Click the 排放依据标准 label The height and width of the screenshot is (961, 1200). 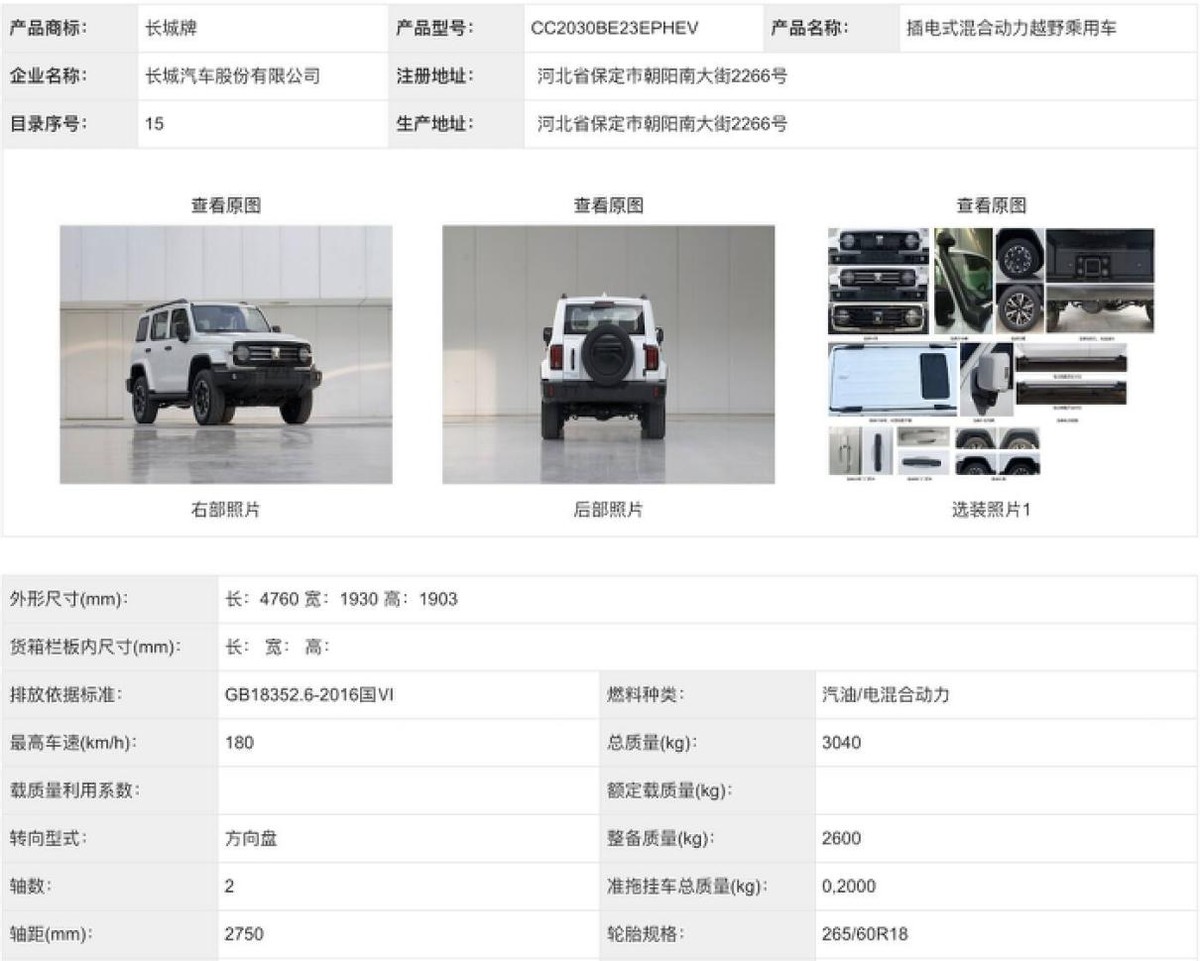click(65, 695)
